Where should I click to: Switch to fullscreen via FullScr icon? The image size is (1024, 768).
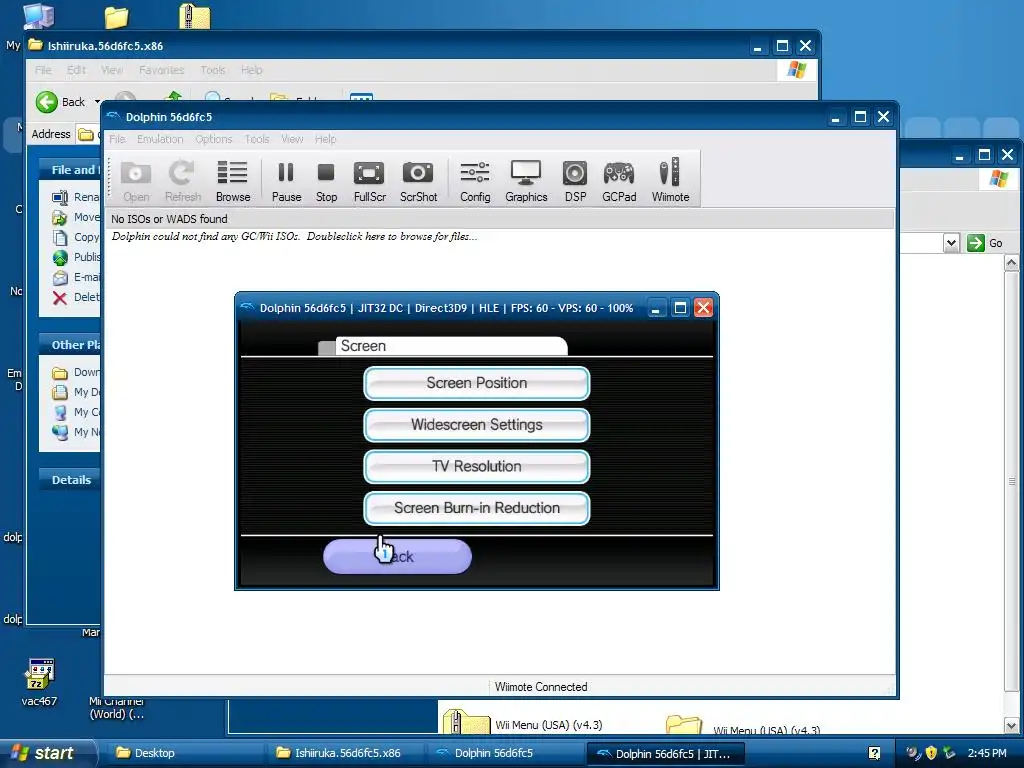pyautogui.click(x=369, y=180)
